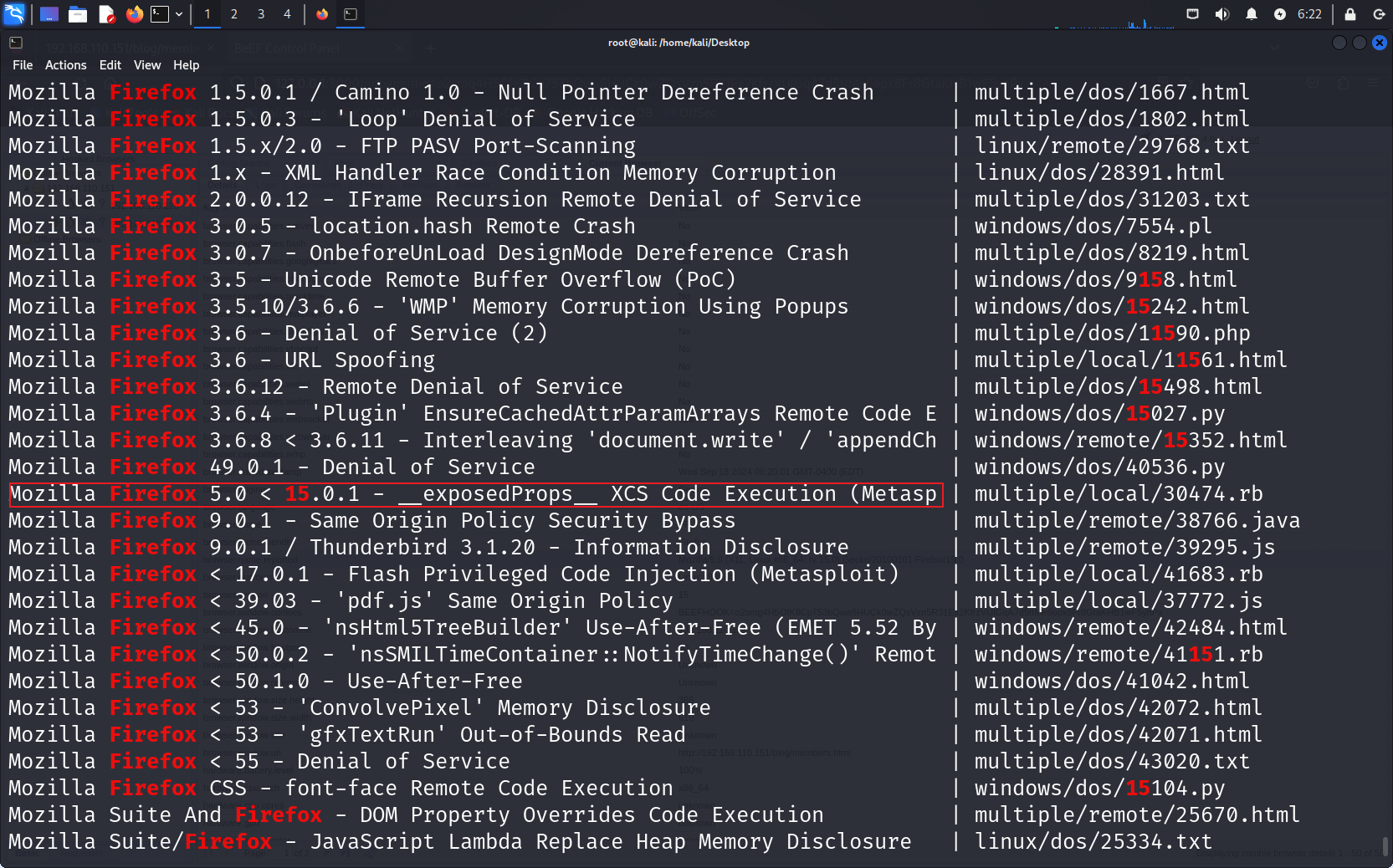This screenshot has width=1393, height=868.
Task: Click the 'Firefox 3.6 - URL Spoofing' line
Action: click(222, 360)
